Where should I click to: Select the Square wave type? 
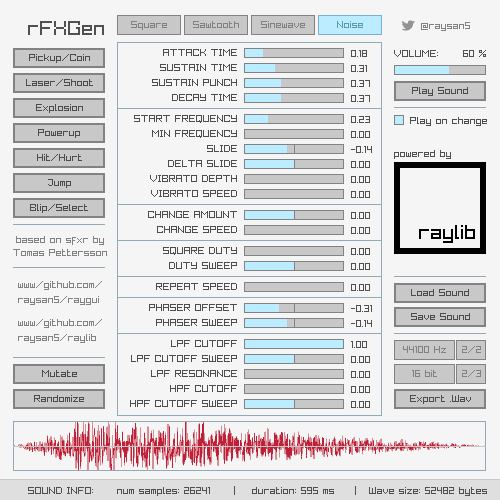point(149,25)
